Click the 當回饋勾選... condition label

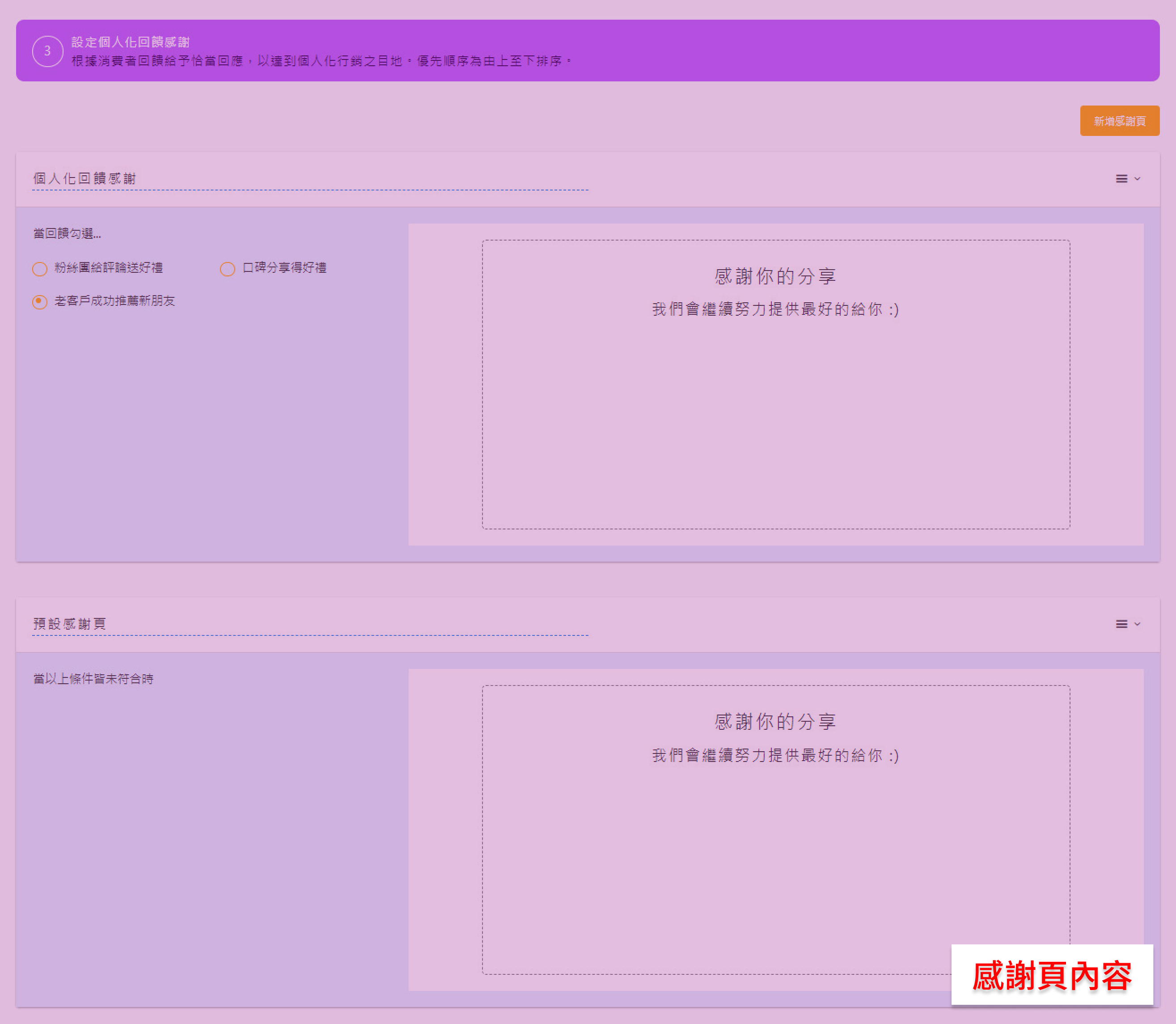(67, 234)
